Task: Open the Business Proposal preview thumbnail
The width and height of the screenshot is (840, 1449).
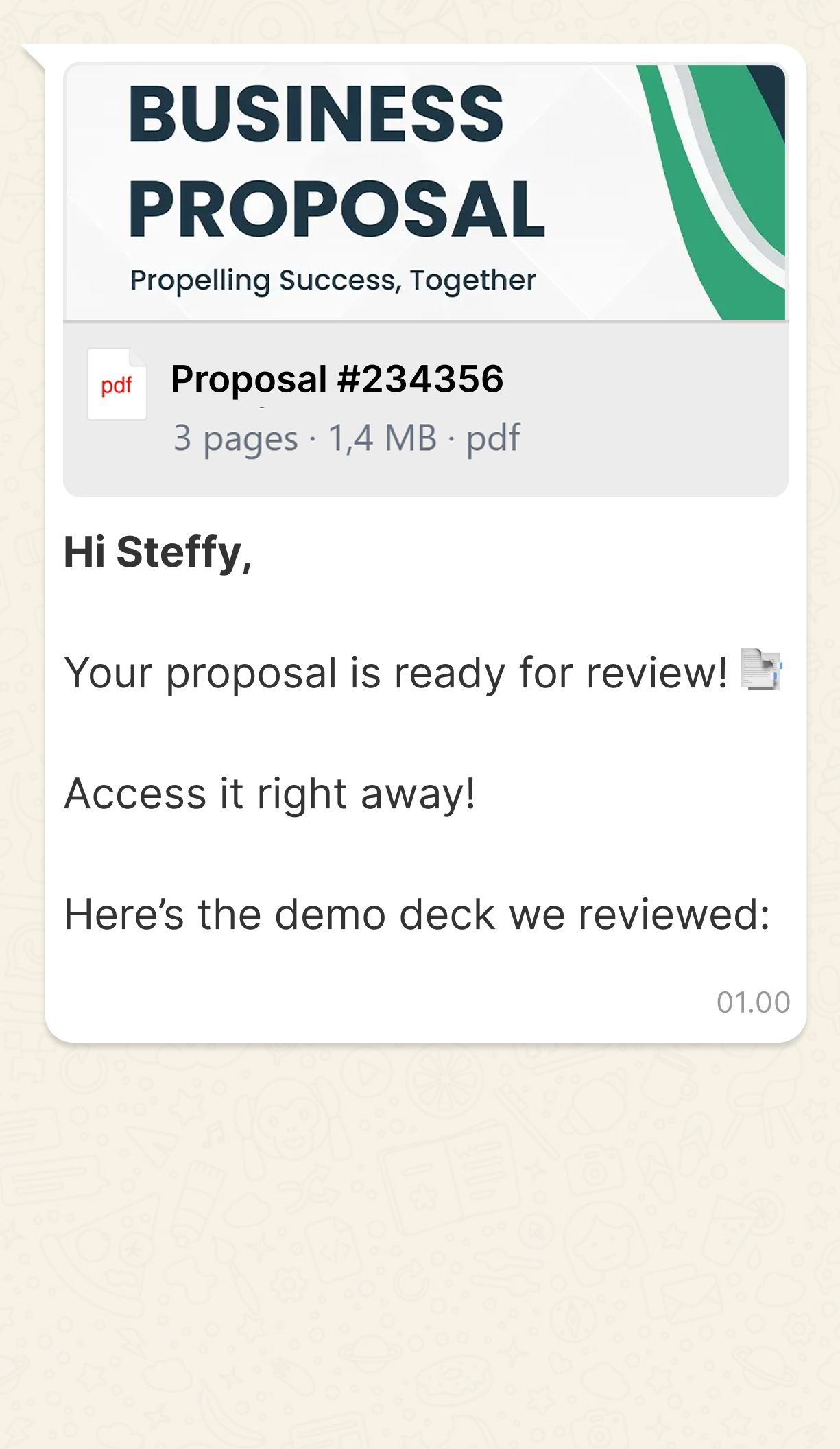Action: coord(425,192)
